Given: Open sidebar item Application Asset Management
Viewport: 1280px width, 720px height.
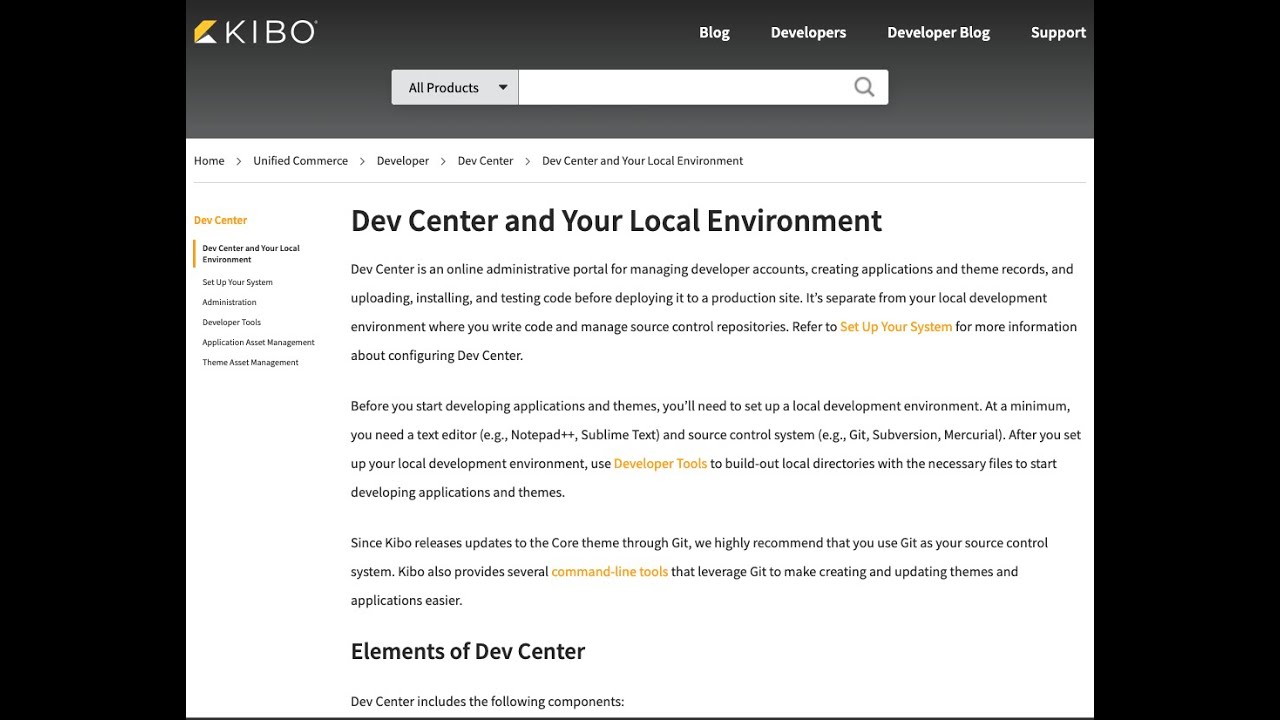Looking at the screenshot, I should pyautogui.click(x=258, y=342).
